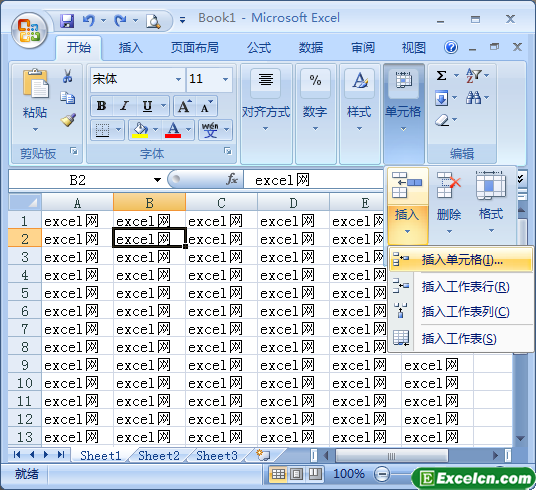Go to last sheet navigation arrow
536x490 pixels.
[x=61, y=455]
